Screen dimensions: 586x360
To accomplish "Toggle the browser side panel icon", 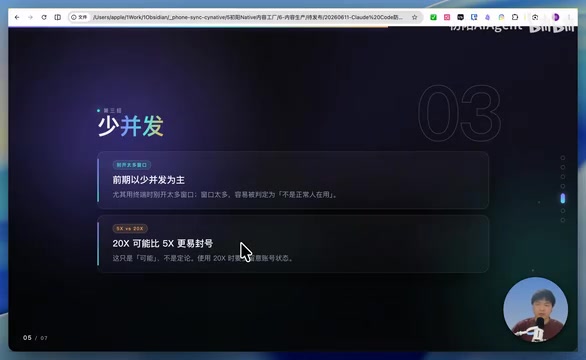I will 58,17.
